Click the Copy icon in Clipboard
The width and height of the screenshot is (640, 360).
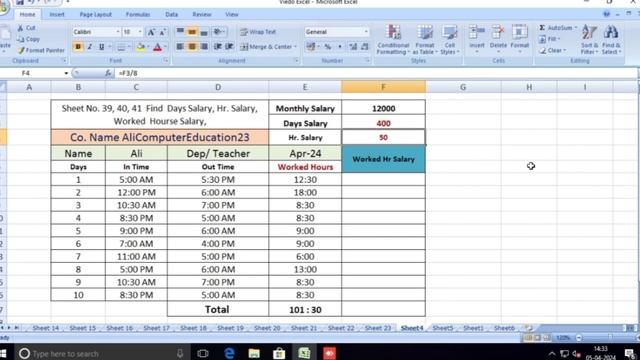pyautogui.click(x=20, y=39)
